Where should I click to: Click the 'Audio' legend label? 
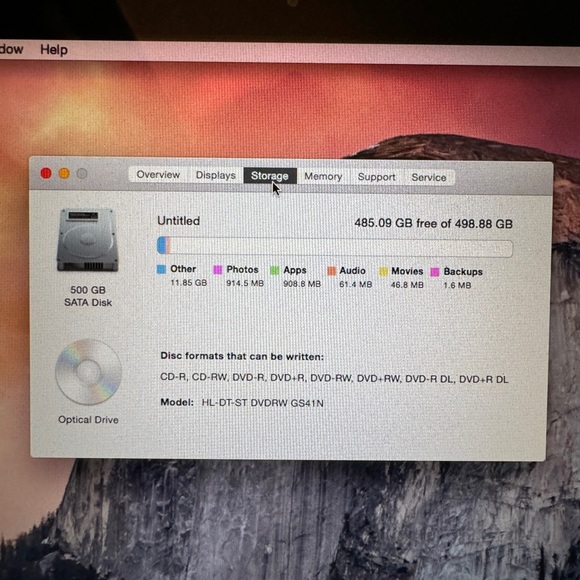[x=353, y=271]
